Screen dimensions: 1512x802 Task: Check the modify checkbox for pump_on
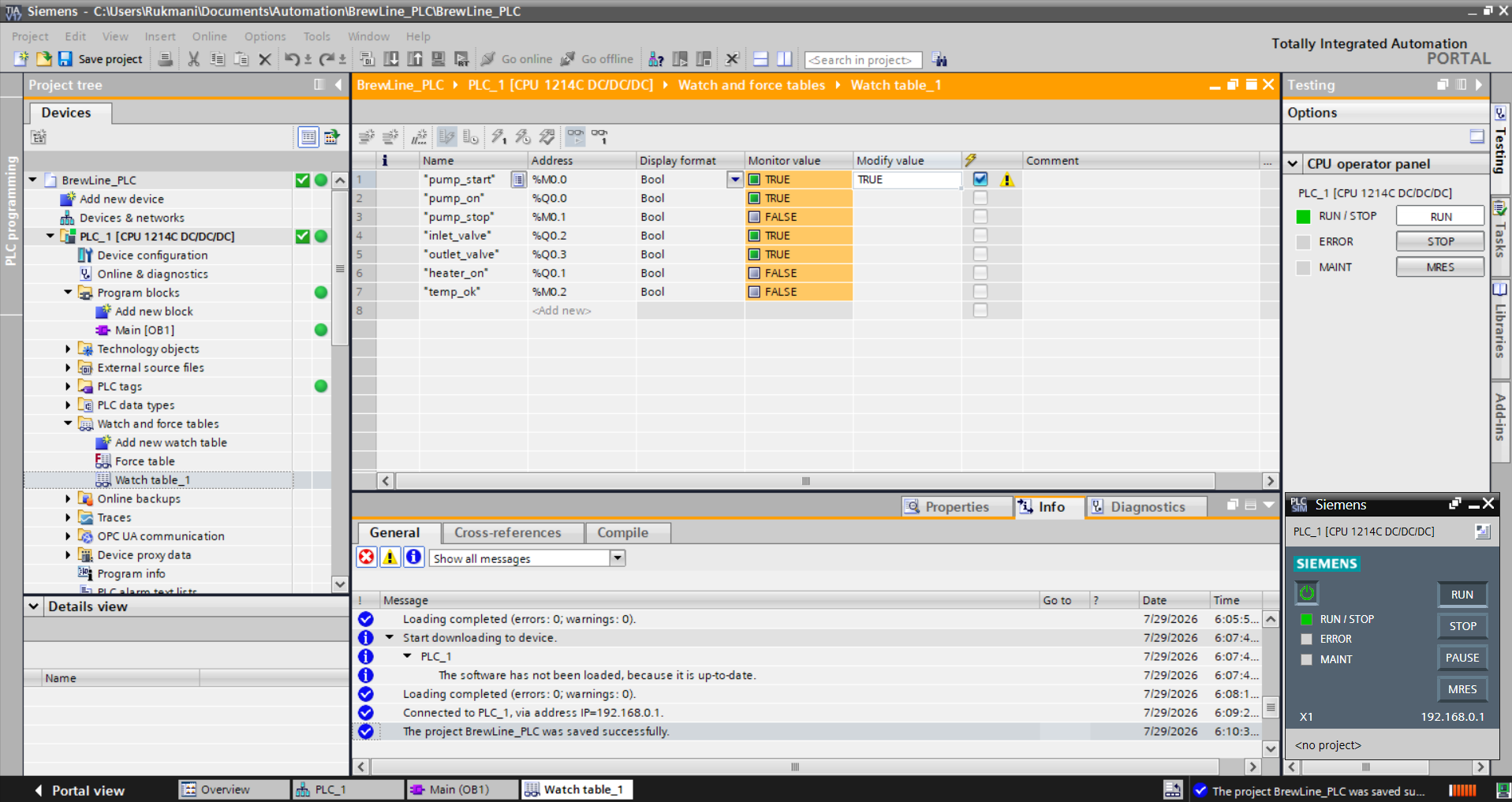coord(980,198)
